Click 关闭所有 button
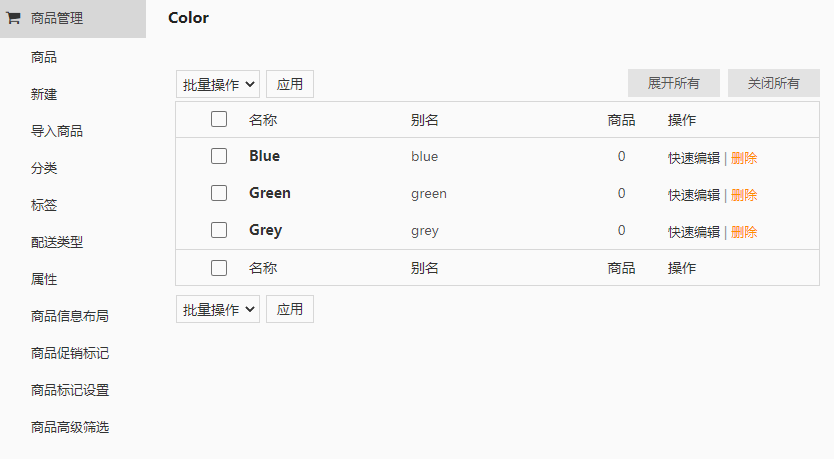The height and width of the screenshot is (459, 834). point(773,83)
